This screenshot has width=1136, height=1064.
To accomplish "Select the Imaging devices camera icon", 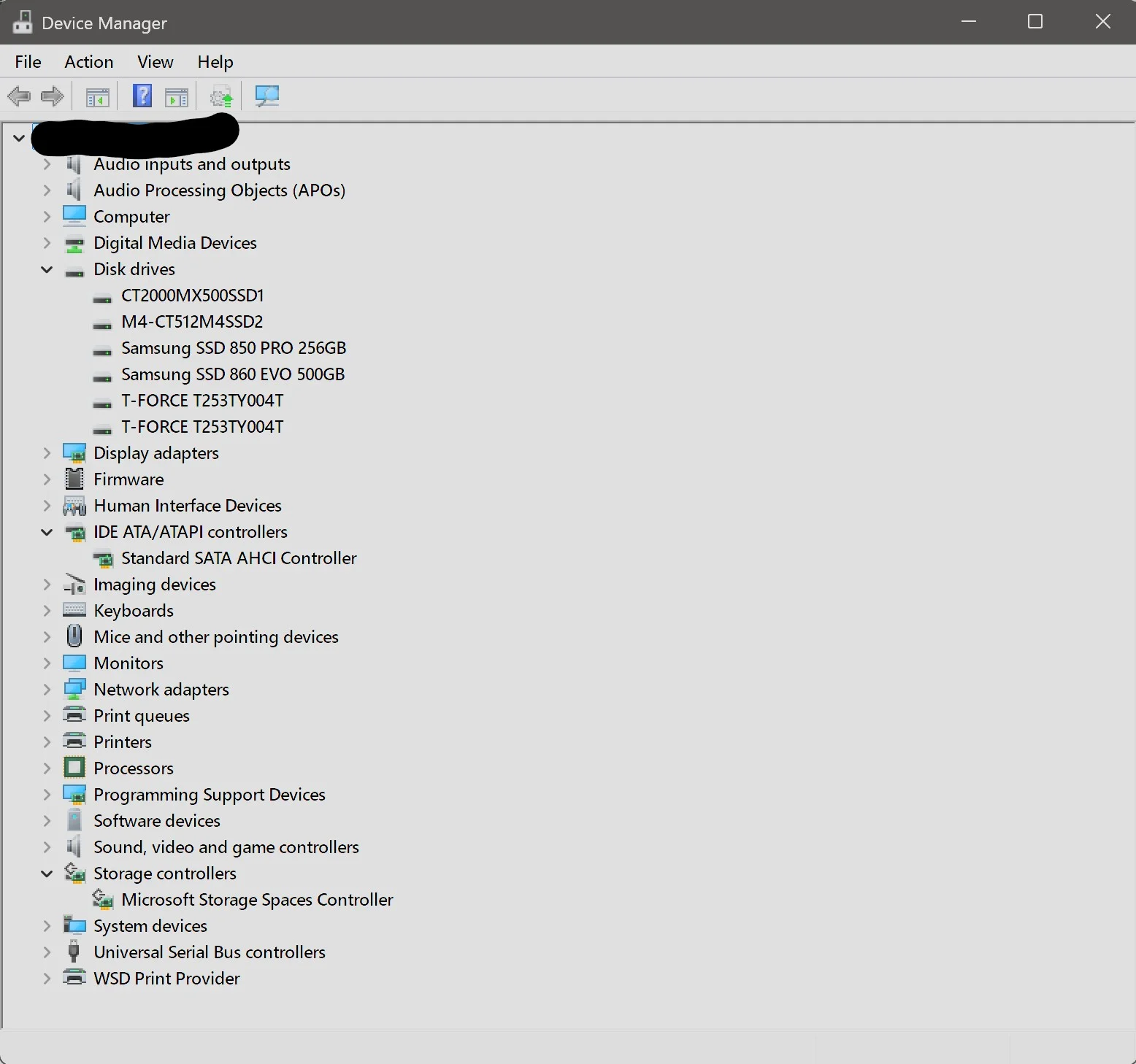I will (x=74, y=585).
